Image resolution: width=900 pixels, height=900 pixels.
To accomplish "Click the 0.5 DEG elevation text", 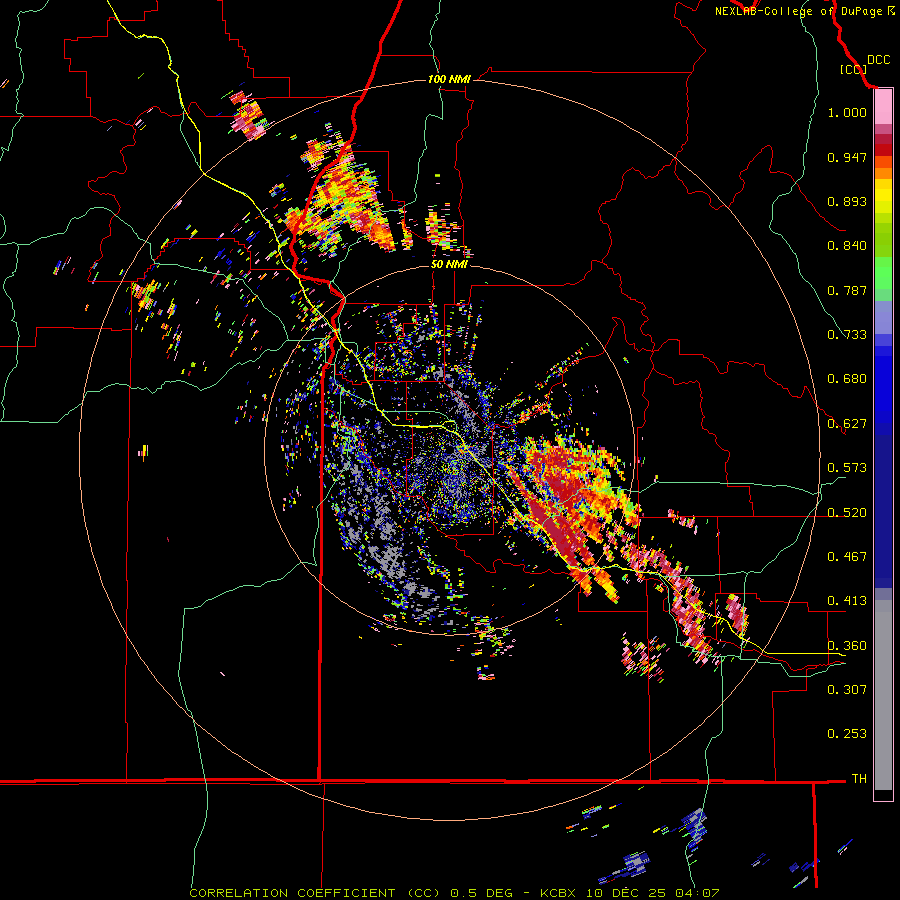I will (x=480, y=893).
